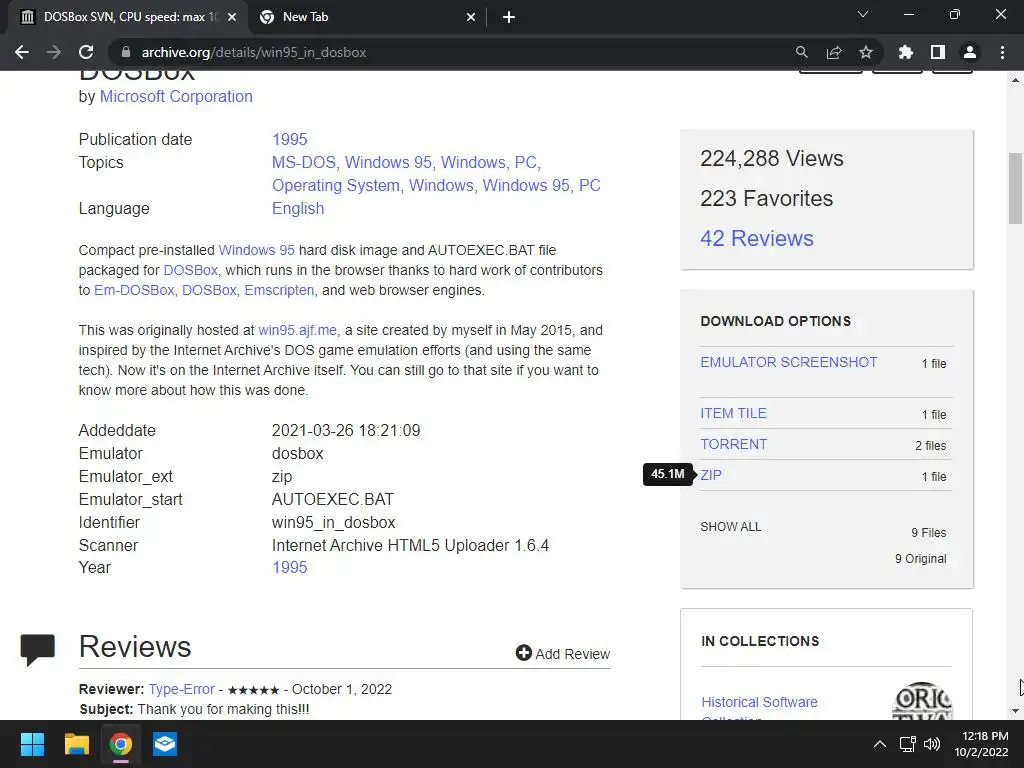Image resolution: width=1024 pixels, height=768 pixels.
Task: Open ITEM TILE download option
Action: point(733,413)
